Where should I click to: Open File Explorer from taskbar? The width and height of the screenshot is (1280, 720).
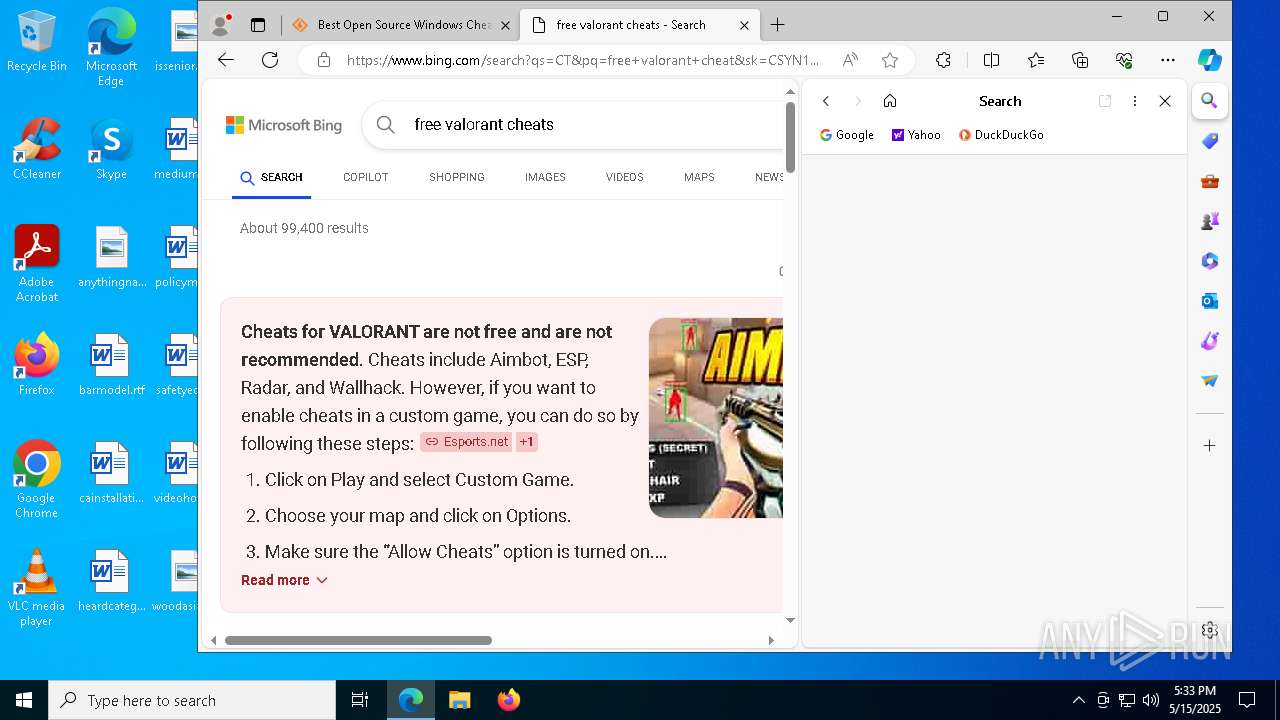coord(459,700)
